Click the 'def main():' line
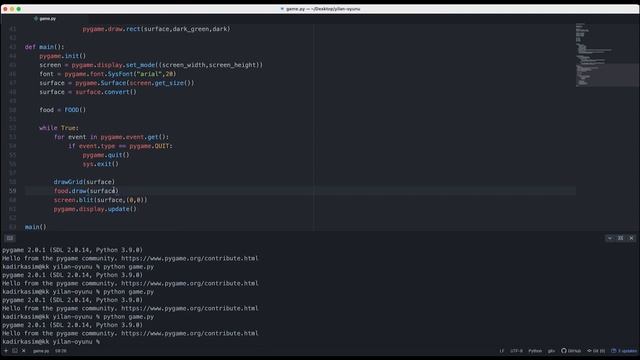Screen dimensions: 640x360 [44, 47]
